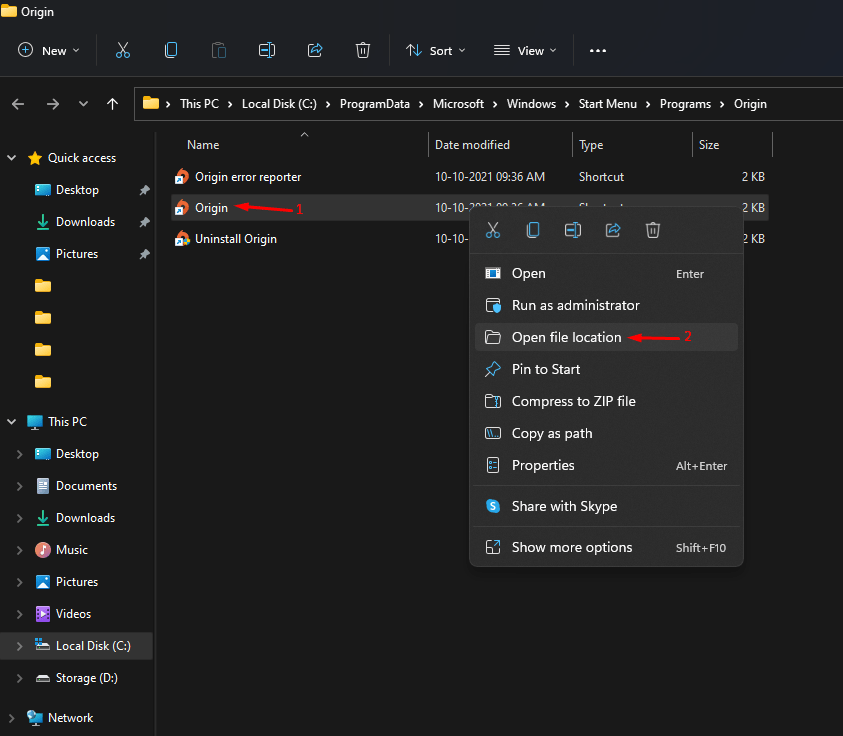Go back with the Back arrow

tap(18, 104)
